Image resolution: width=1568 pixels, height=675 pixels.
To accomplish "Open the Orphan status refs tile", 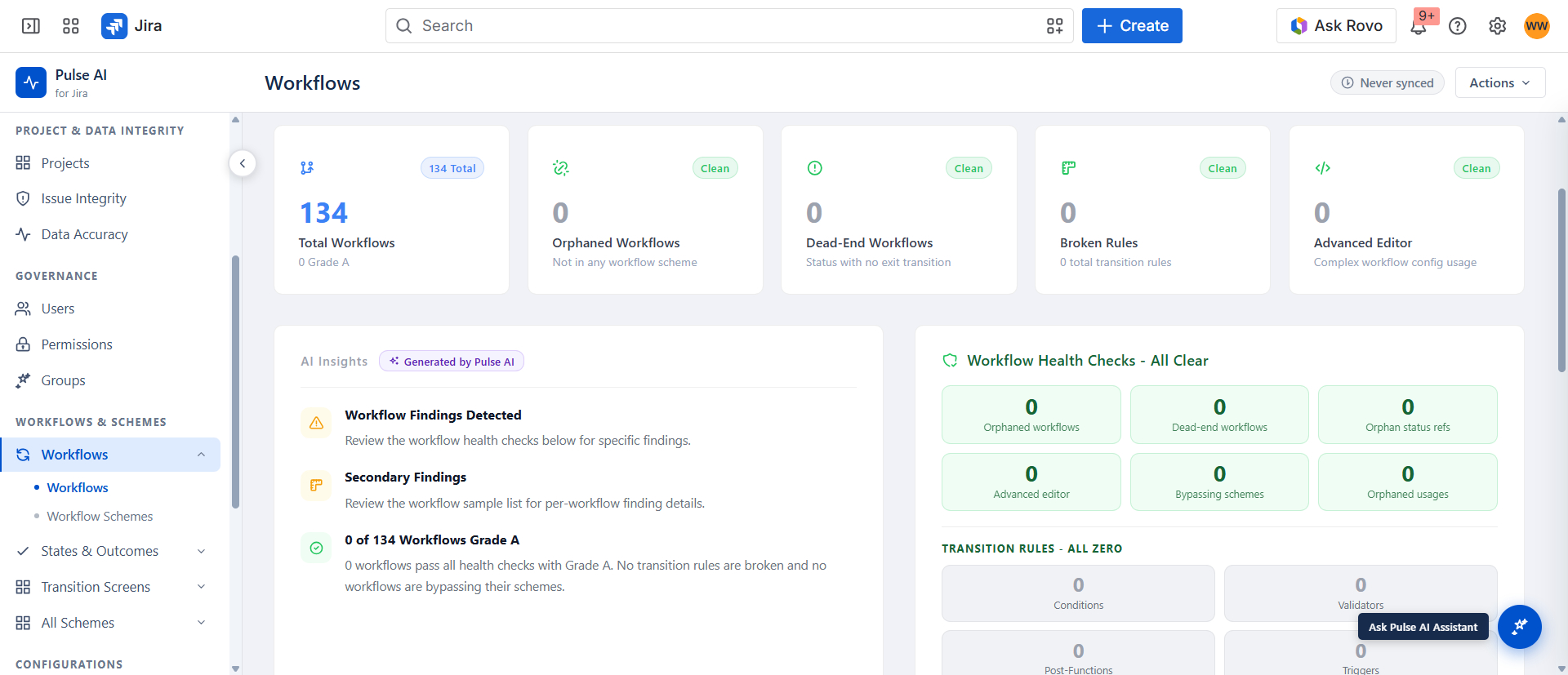I will pos(1408,415).
